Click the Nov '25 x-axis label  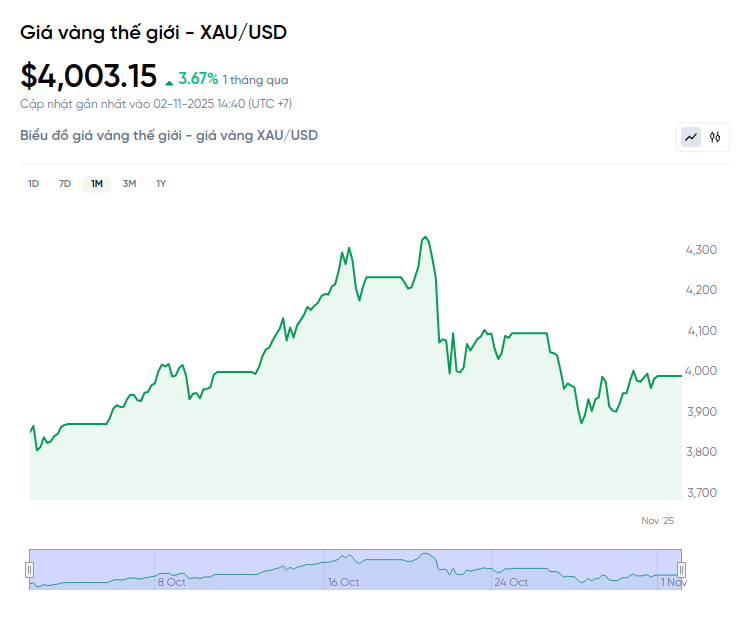658,520
